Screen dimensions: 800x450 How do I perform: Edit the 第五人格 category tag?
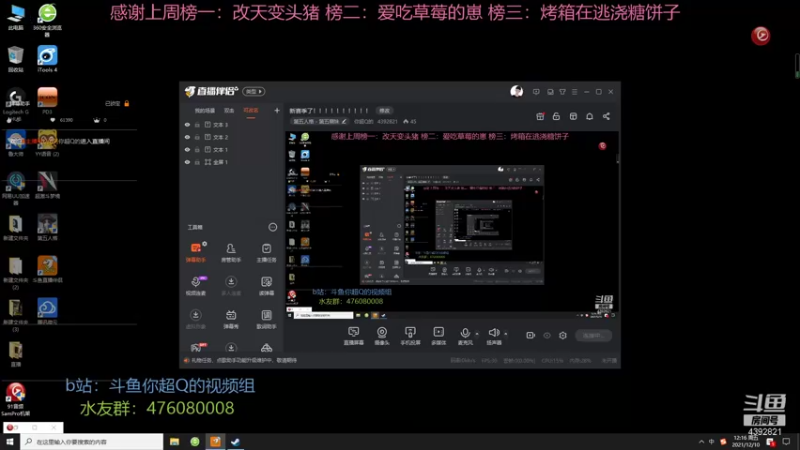click(x=319, y=121)
